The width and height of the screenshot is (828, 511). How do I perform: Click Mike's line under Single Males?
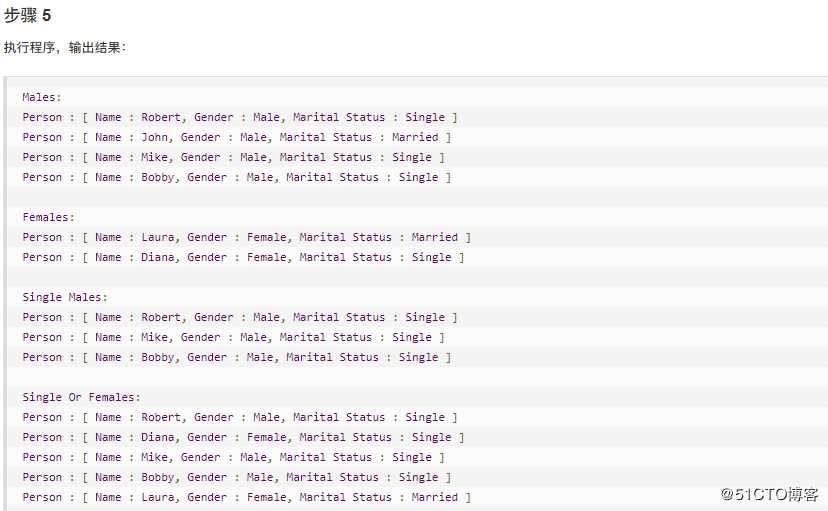(x=233, y=337)
